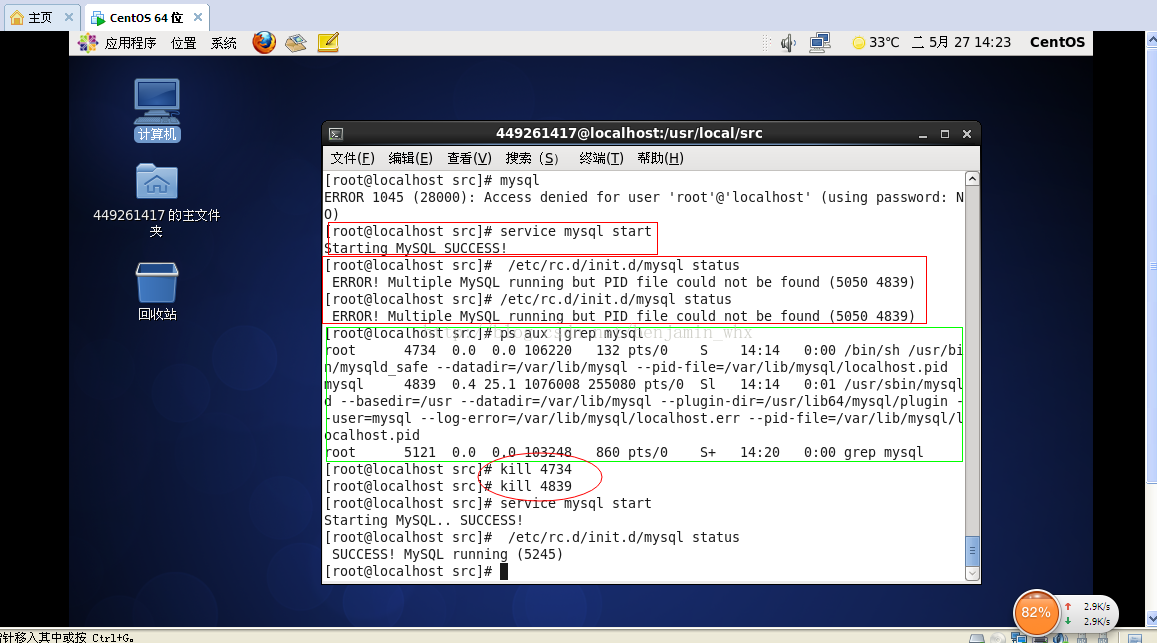Click 'Starting MySQL.. SUCCESS!' output line
The width and height of the screenshot is (1157, 643).
(424, 520)
